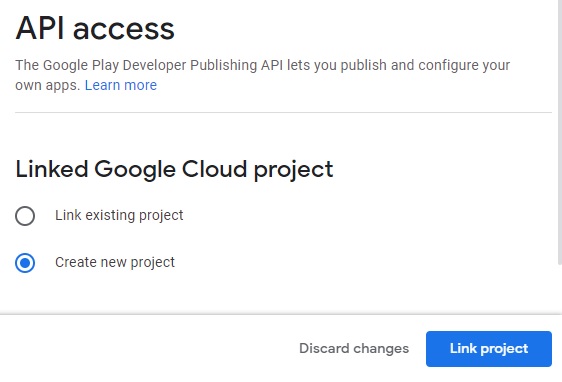
Task: Click the 'Link existing project' label text
Action: (119, 215)
